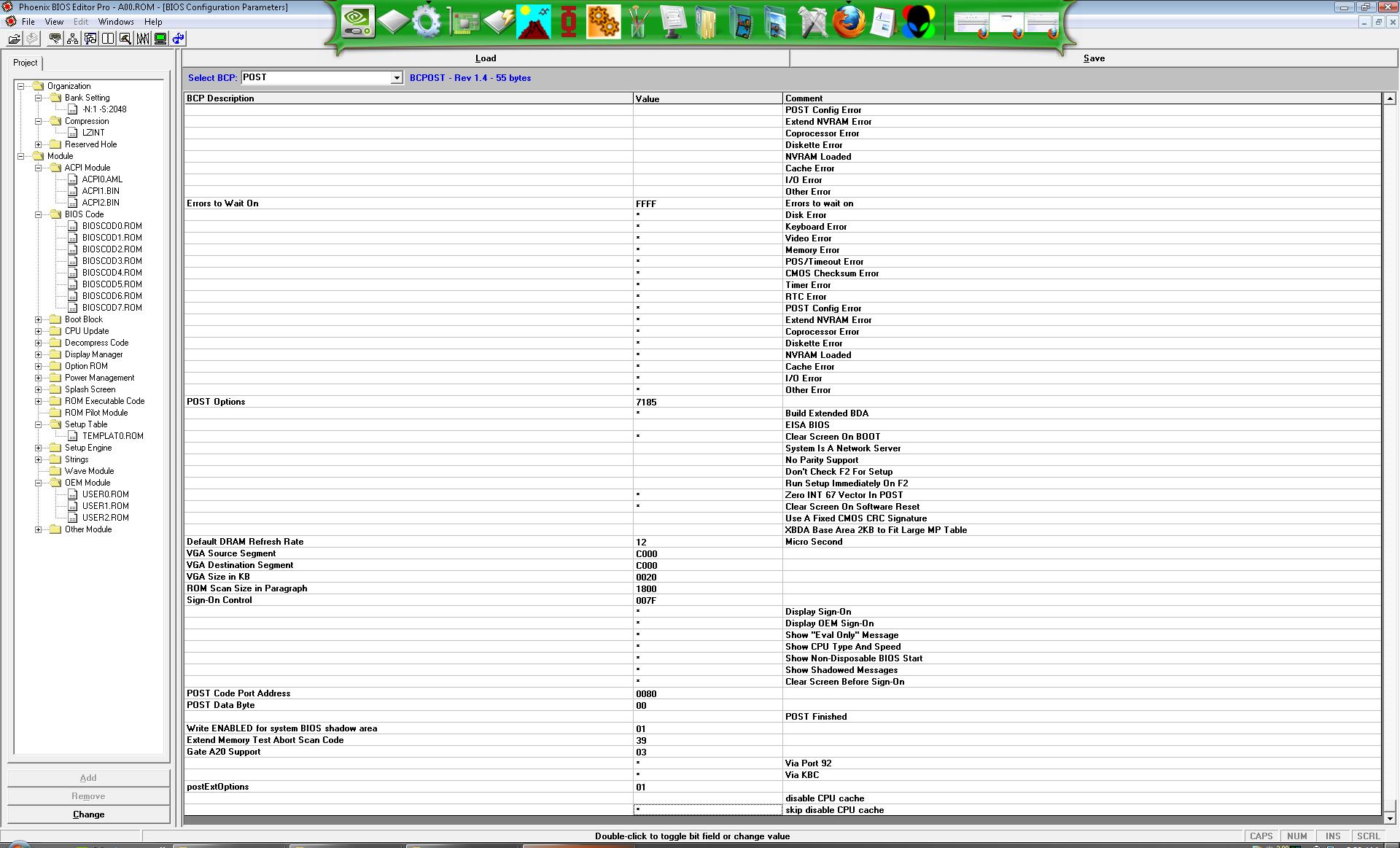Expand the Display Manager folder
Screen dimensions: 1400x848
coord(39,354)
